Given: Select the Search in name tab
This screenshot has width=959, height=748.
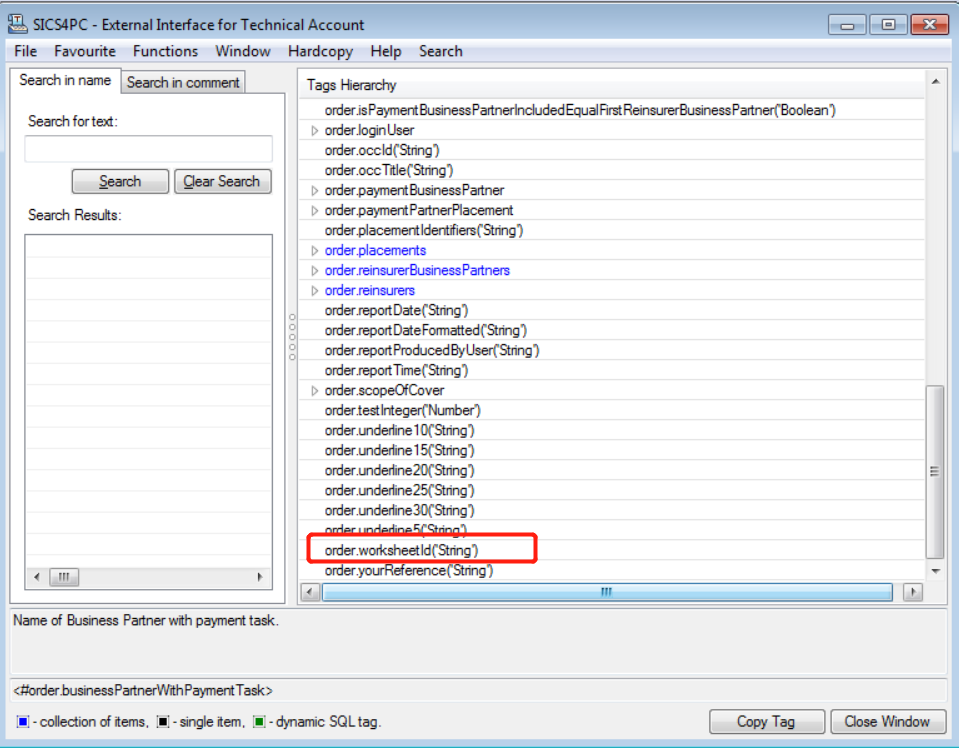Looking at the screenshot, I should tap(65, 81).
